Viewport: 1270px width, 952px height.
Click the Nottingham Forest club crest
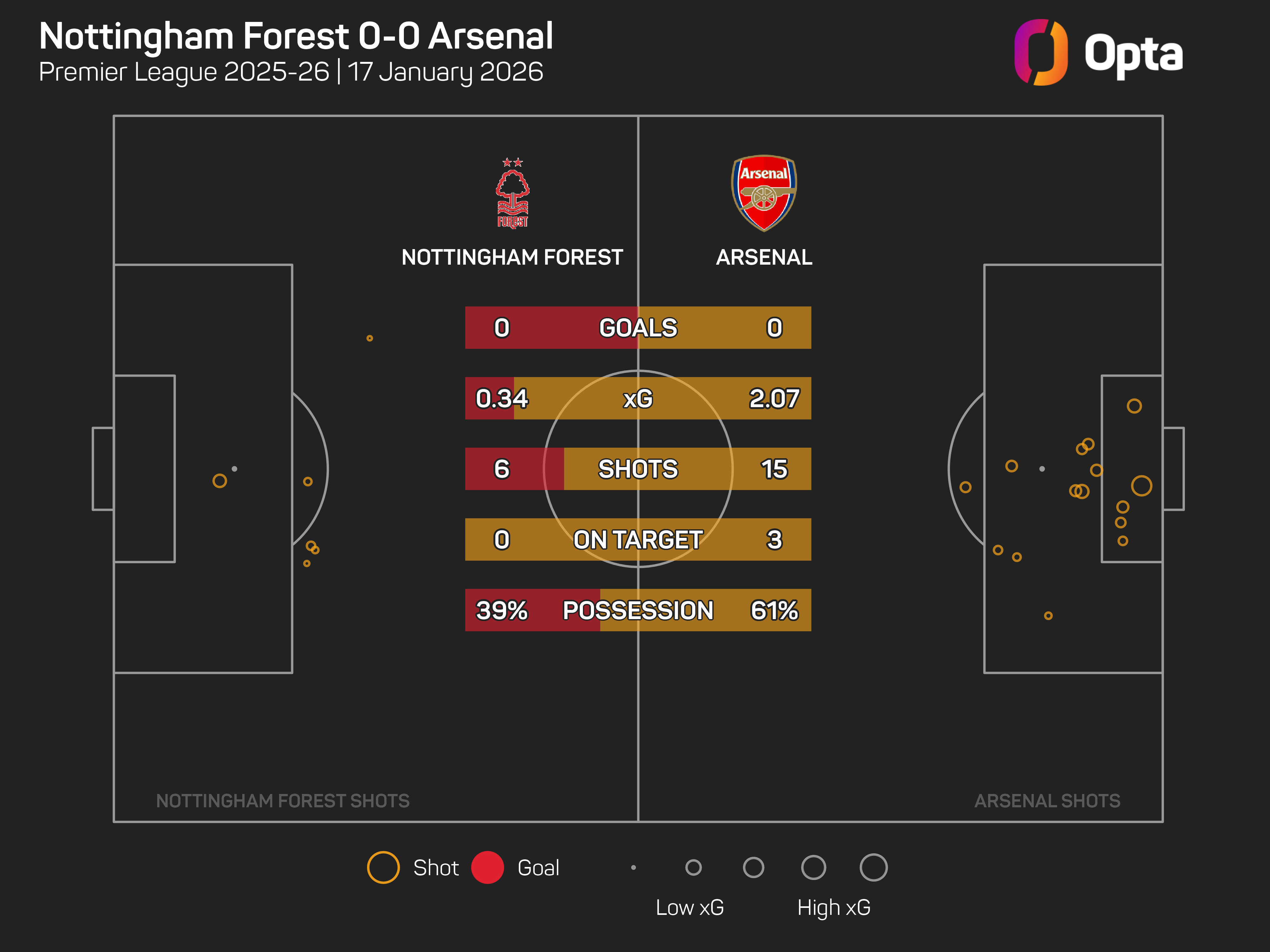(512, 193)
